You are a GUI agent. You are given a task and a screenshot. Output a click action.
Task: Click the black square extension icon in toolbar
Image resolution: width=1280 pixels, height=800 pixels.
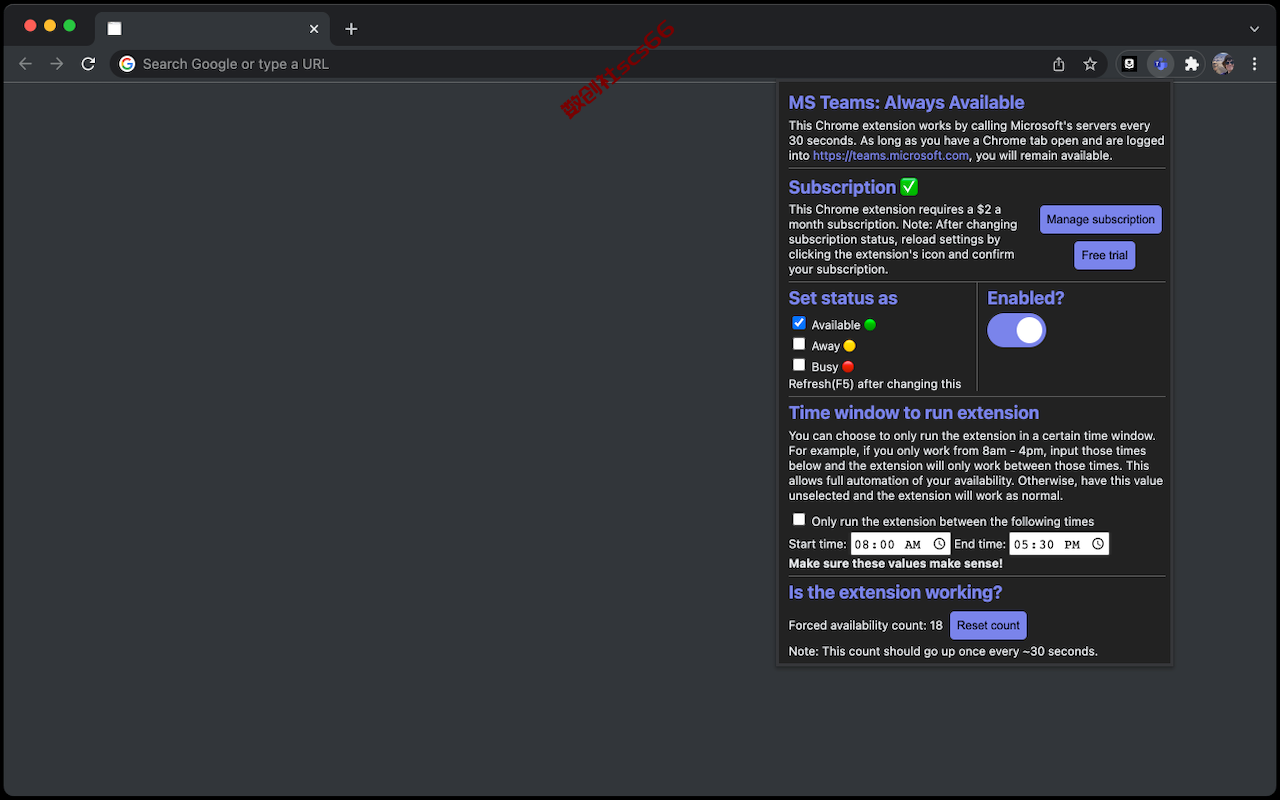pyautogui.click(x=1129, y=64)
